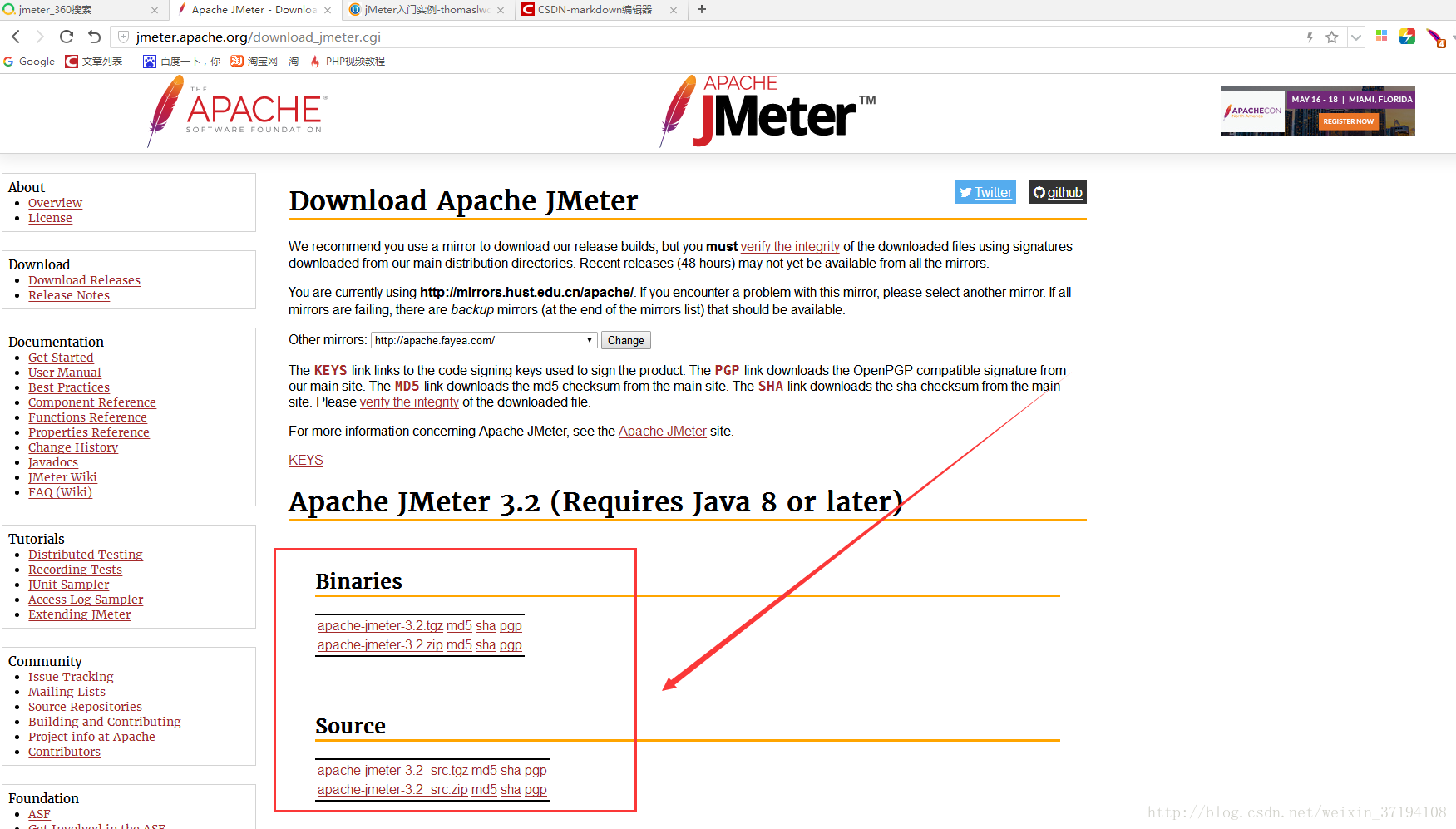Click the Apache JMeter logo

pos(767,111)
